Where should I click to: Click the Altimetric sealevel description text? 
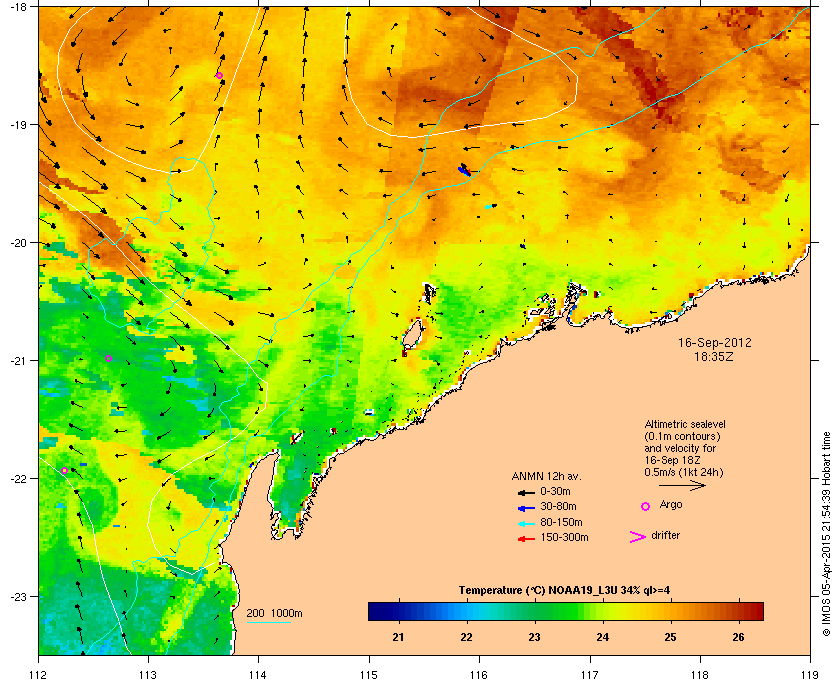coord(684,448)
